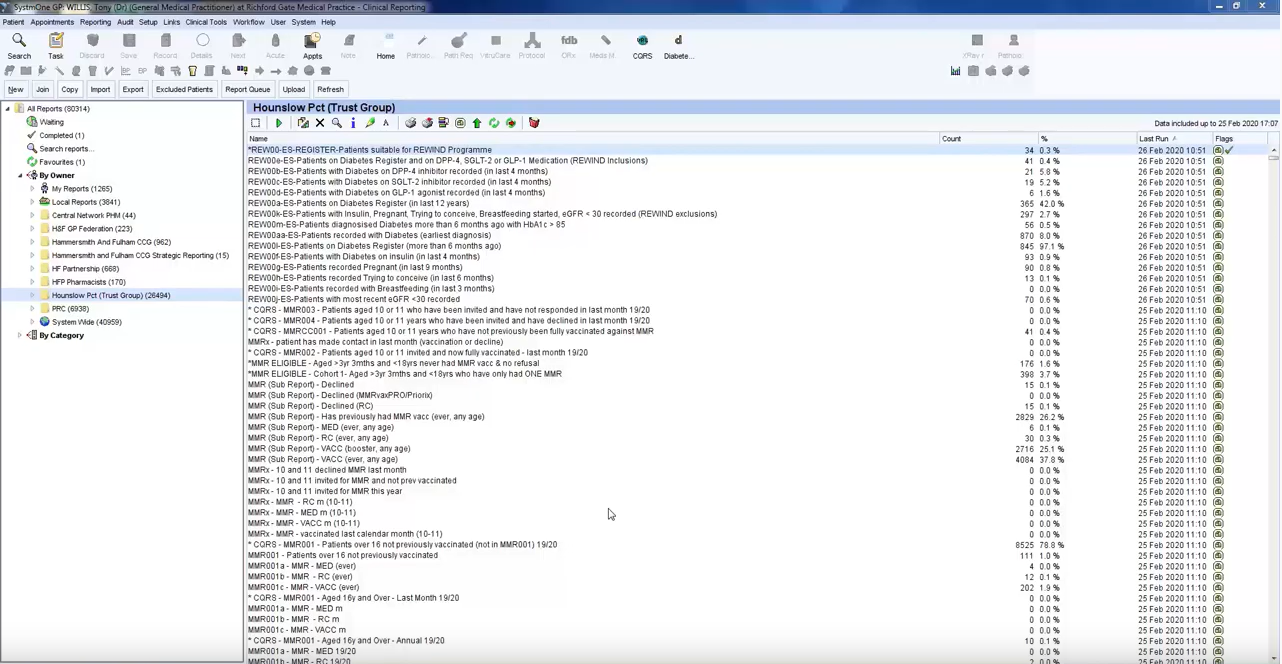Open the Clinical Tools menu
The width and height of the screenshot is (1282, 664).
pos(205,22)
